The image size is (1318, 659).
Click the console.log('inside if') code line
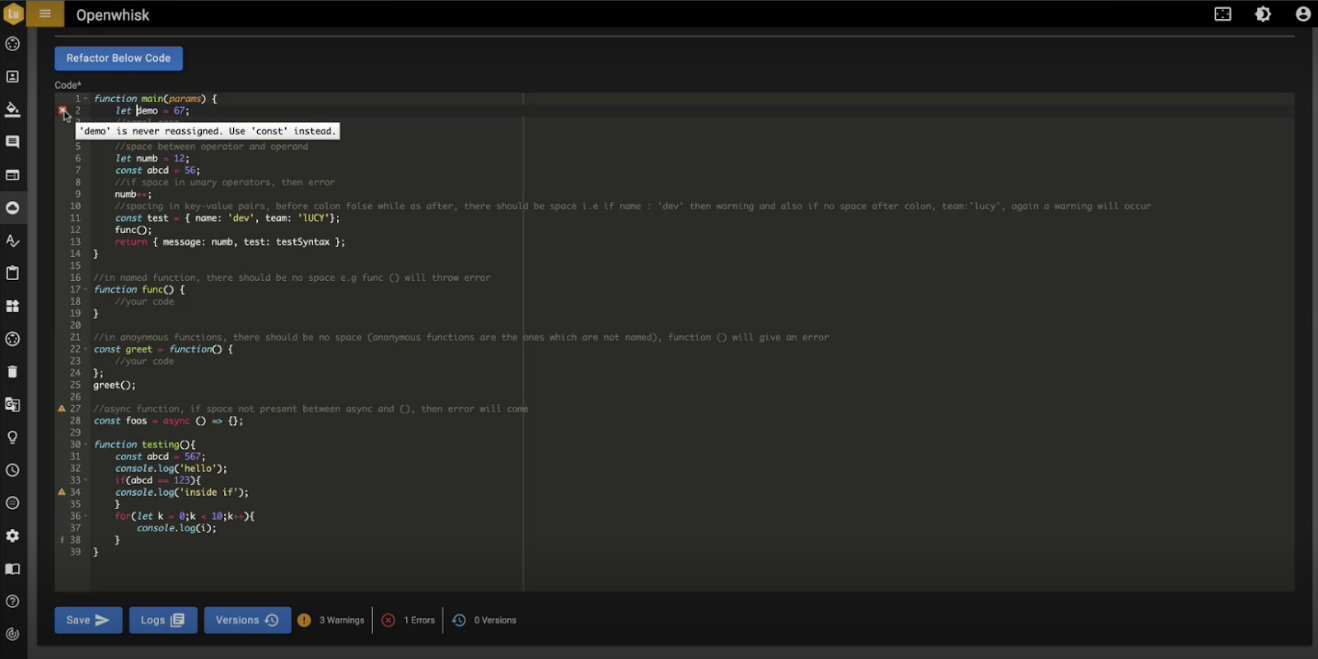pos(182,492)
